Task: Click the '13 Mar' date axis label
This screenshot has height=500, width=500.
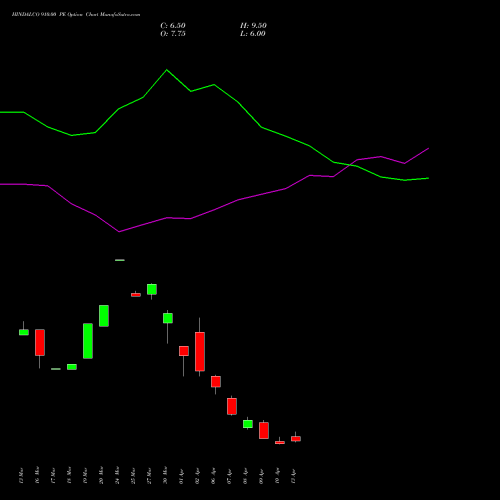Action: (x=21, y=475)
